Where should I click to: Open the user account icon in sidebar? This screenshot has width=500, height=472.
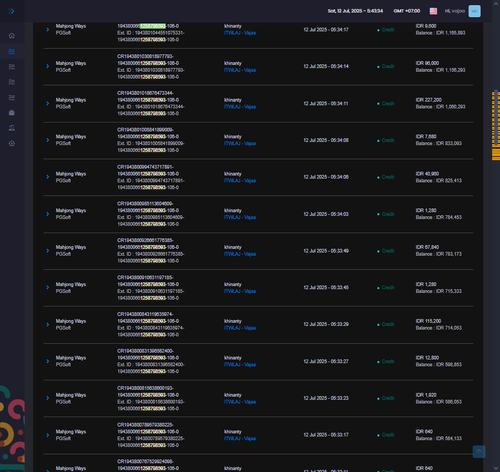12,128
